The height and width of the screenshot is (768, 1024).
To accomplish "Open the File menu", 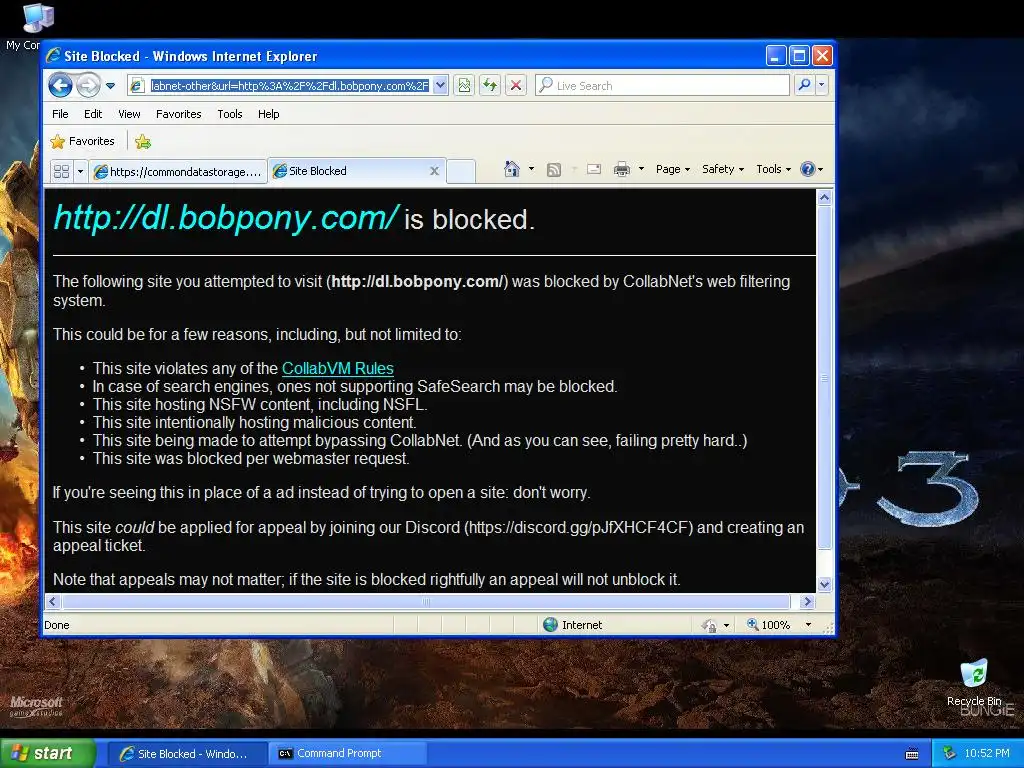I will [x=60, y=114].
